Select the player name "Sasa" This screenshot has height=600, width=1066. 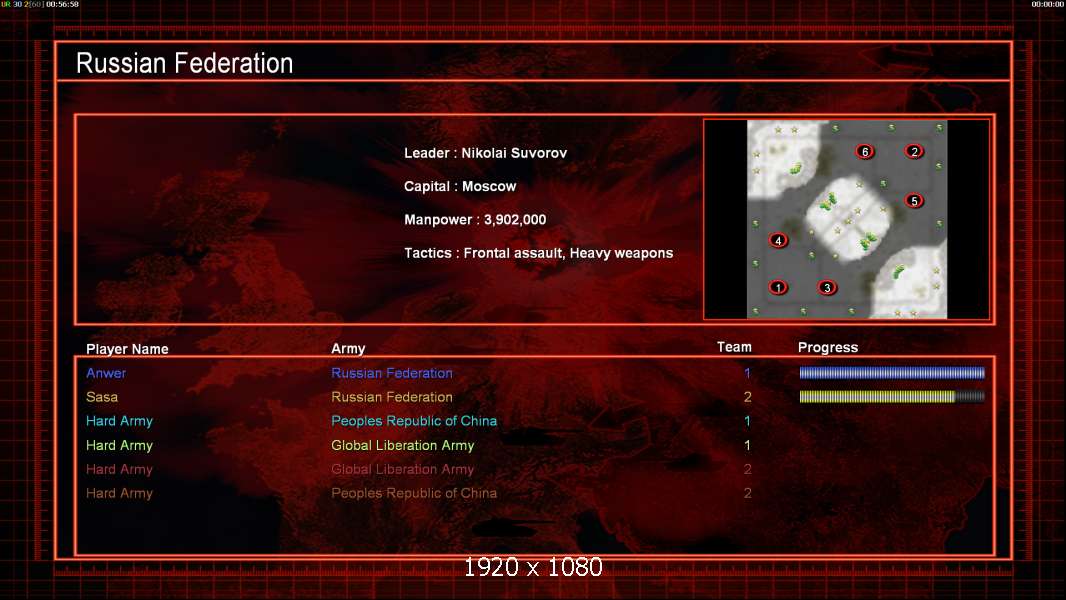click(102, 397)
